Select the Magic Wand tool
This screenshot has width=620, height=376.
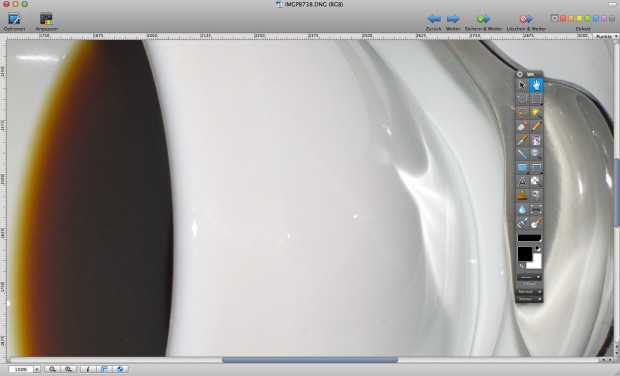pos(536,112)
